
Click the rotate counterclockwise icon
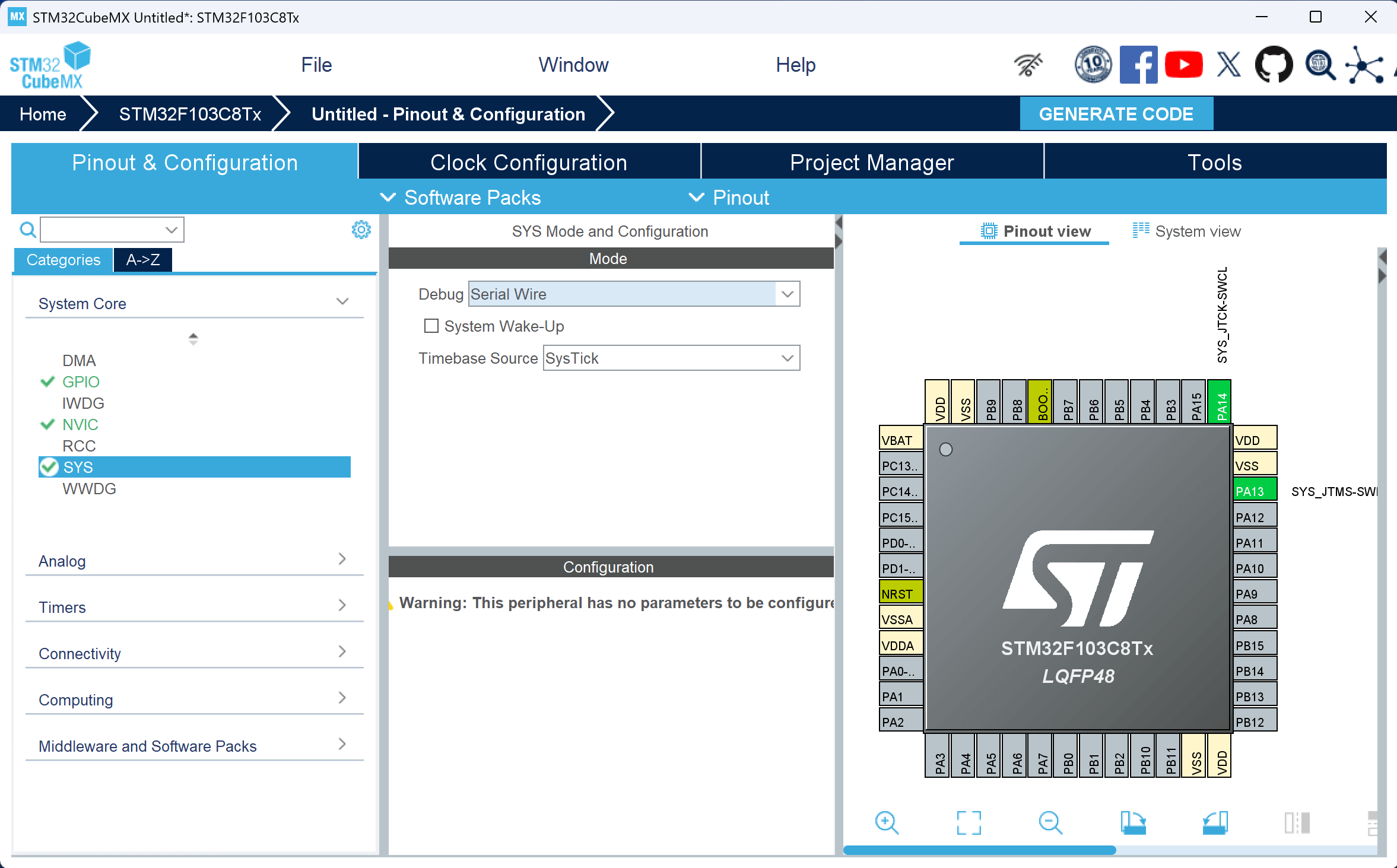coord(1215,822)
